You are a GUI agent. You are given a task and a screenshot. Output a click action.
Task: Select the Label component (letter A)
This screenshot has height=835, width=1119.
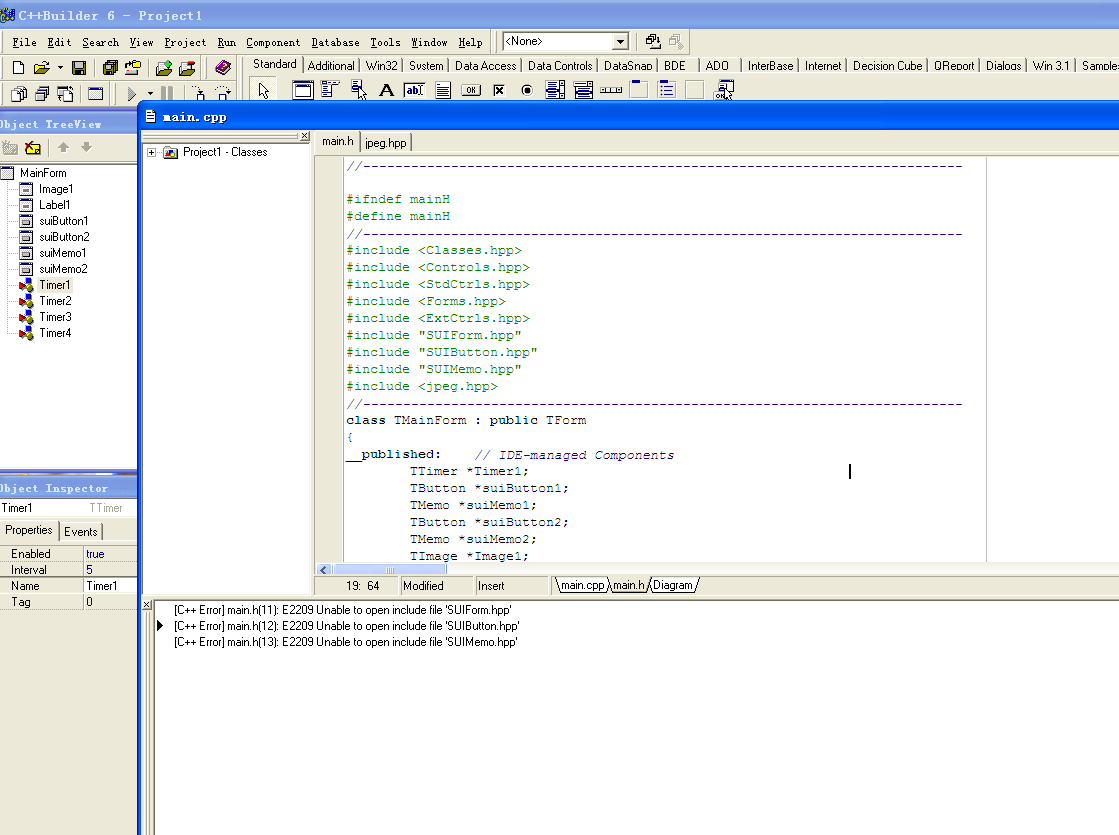click(387, 90)
